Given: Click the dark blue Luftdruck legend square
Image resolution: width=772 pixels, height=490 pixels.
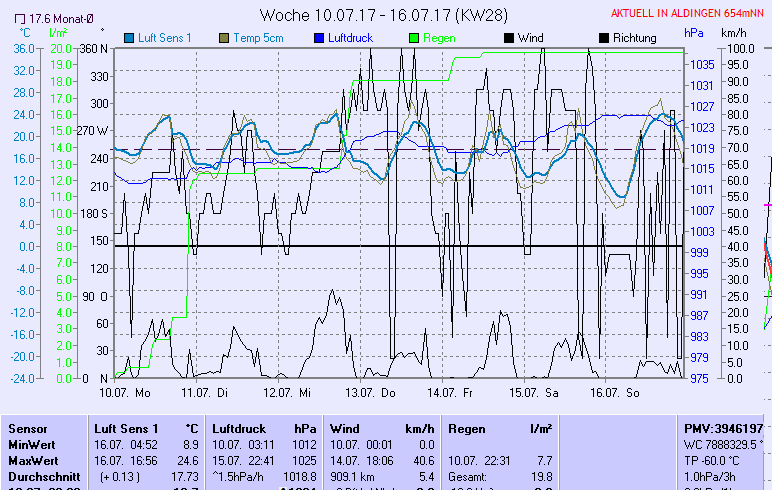Looking at the screenshot, I should 318,38.
